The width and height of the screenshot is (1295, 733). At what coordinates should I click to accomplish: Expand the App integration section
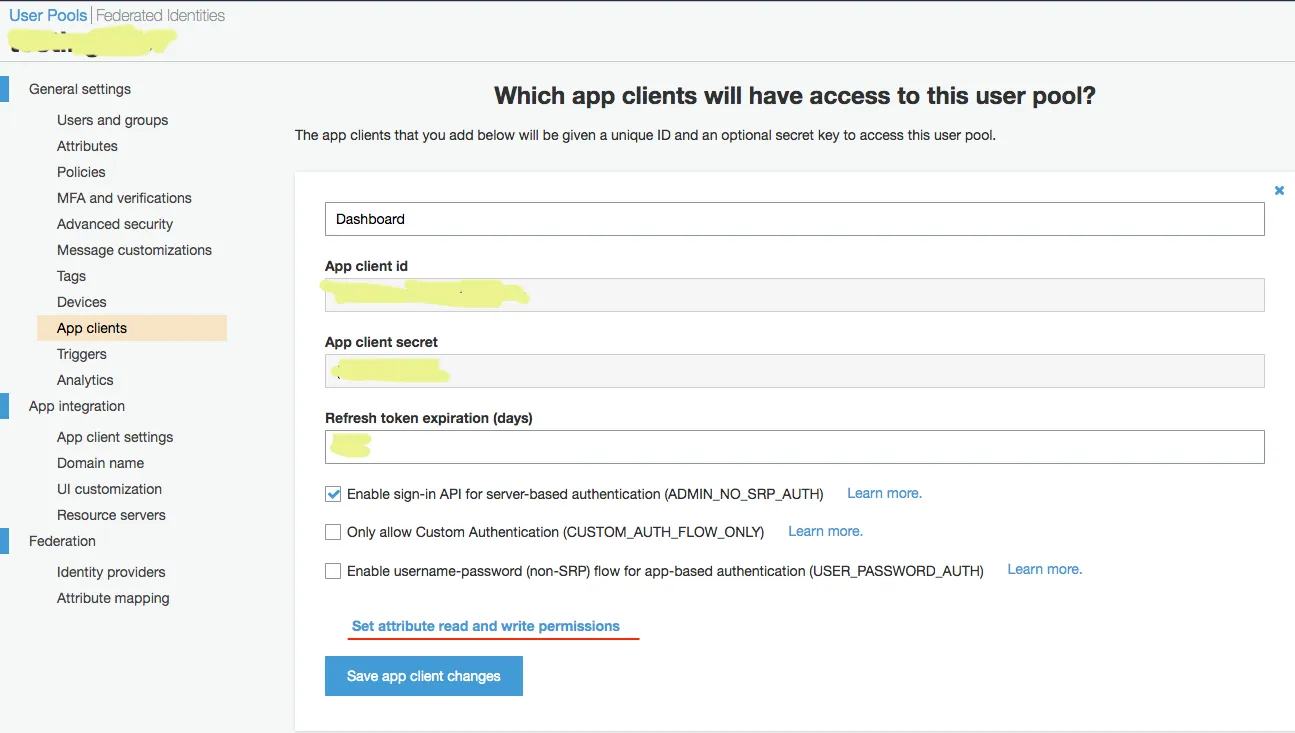76,406
